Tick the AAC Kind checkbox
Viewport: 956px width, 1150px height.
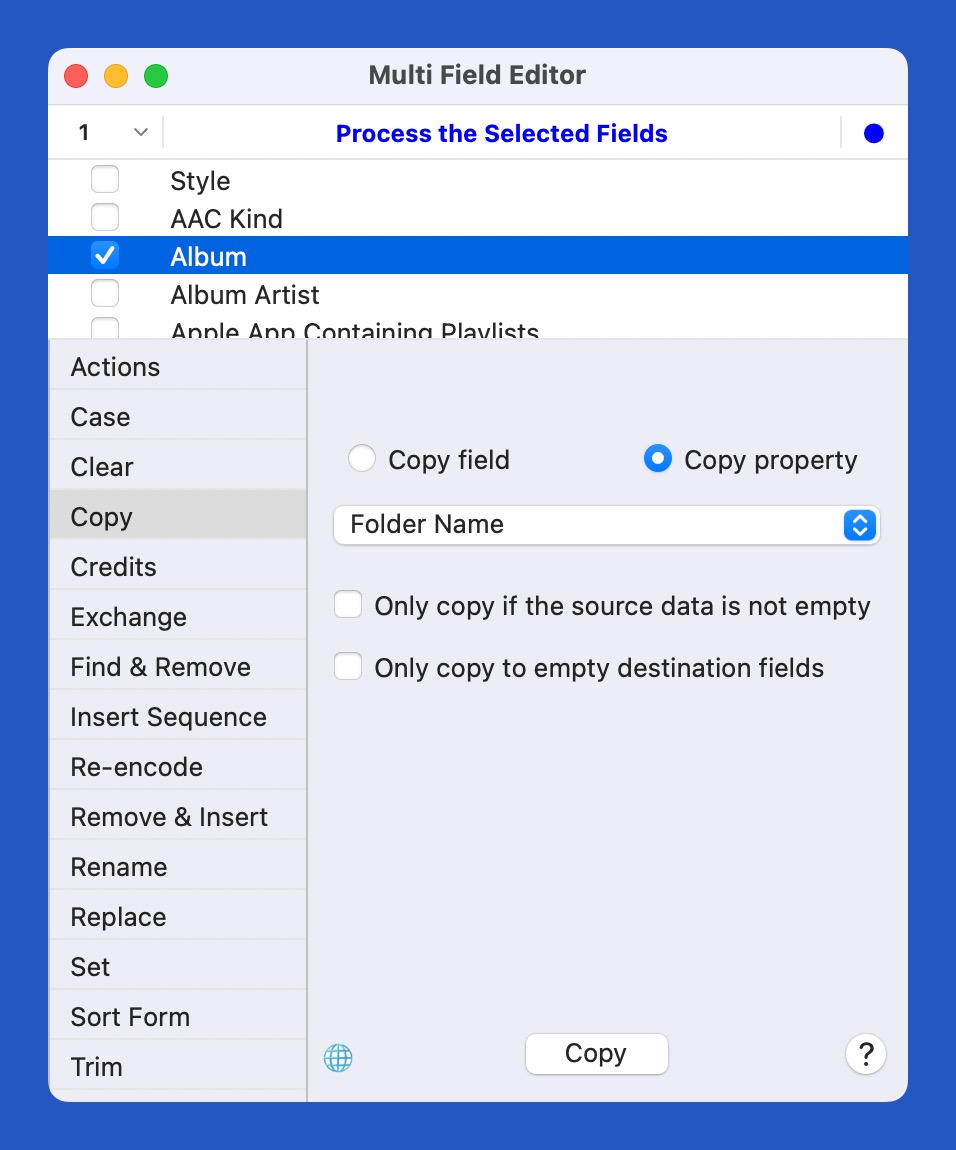[105, 217]
